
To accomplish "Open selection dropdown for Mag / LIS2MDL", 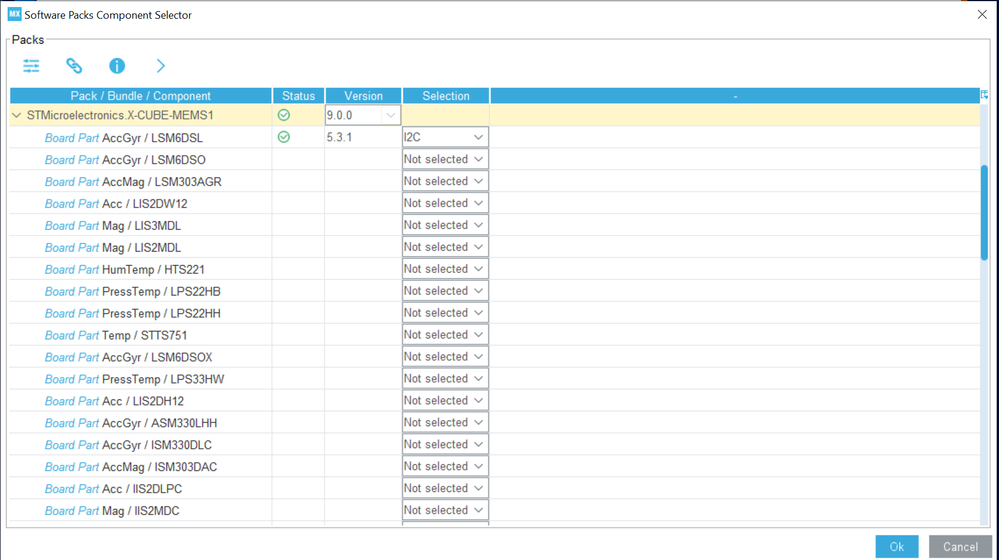I will 445,247.
